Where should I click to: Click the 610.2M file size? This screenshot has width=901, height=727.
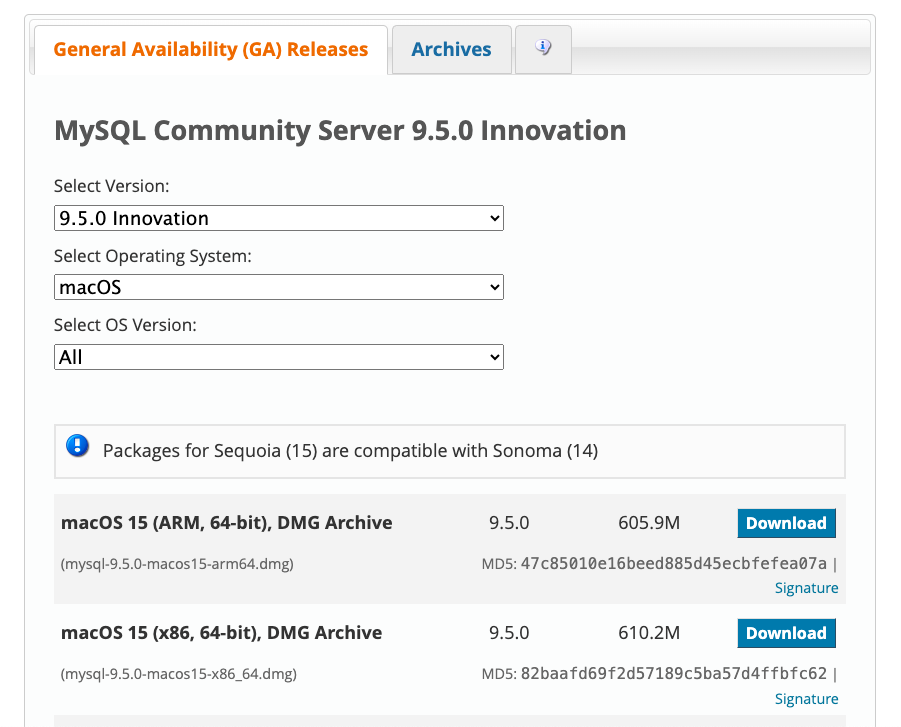click(649, 633)
